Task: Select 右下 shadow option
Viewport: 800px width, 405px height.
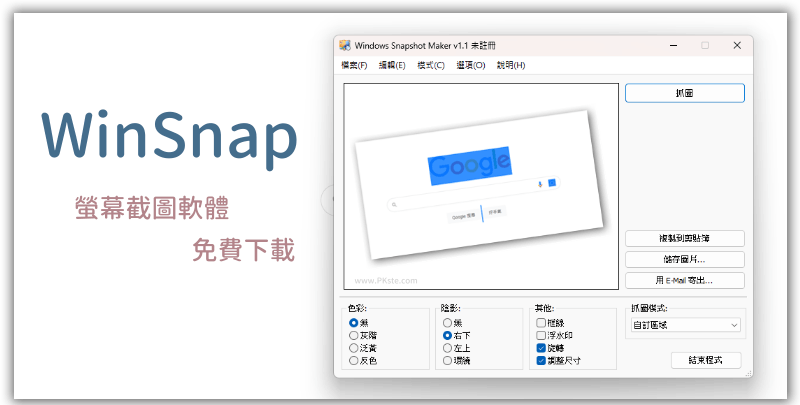Action: [457, 336]
